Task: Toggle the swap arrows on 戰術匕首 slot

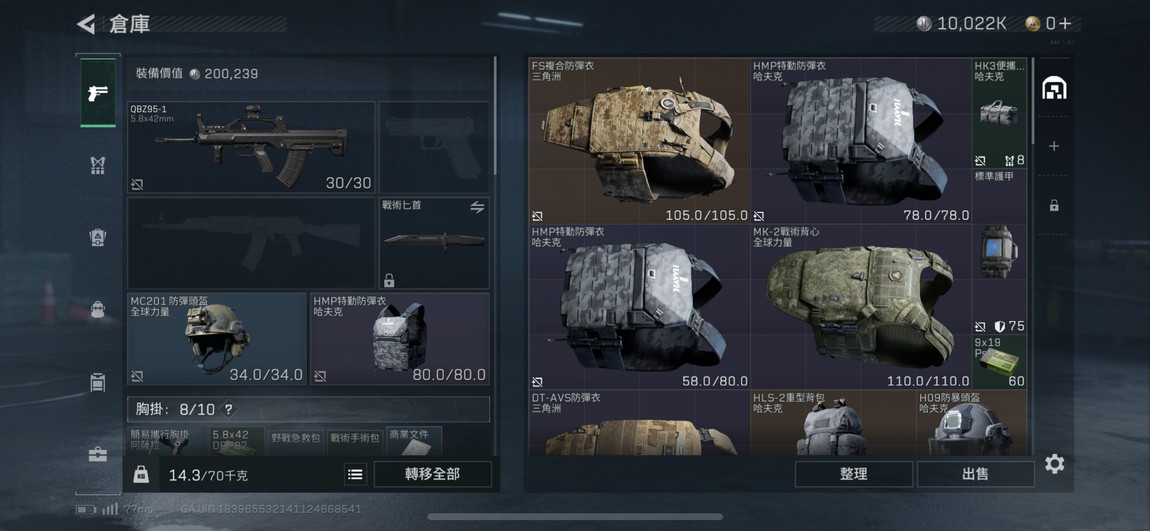Action: pos(477,208)
